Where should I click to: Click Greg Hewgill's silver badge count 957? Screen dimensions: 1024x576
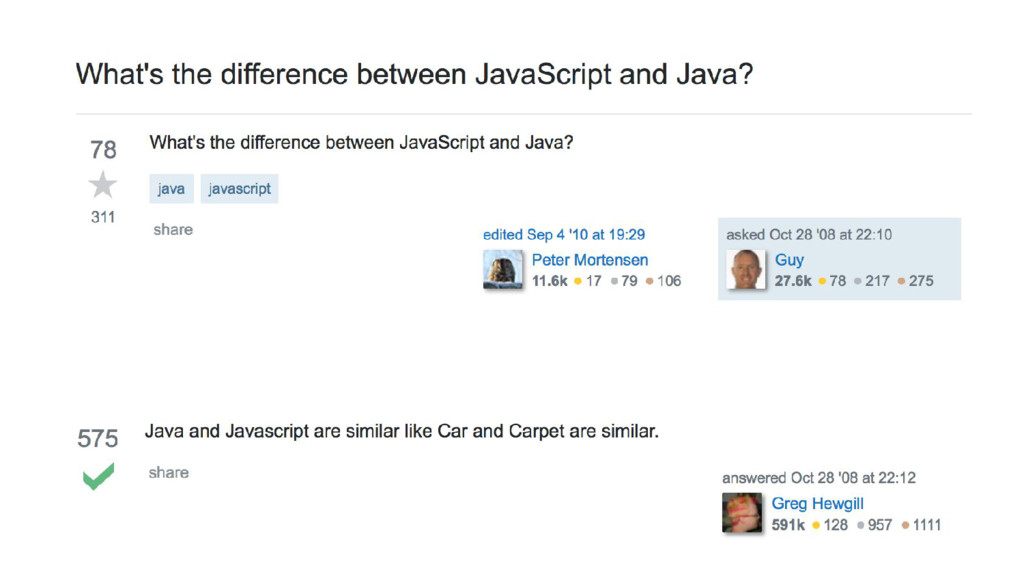(x=880, y=524)
